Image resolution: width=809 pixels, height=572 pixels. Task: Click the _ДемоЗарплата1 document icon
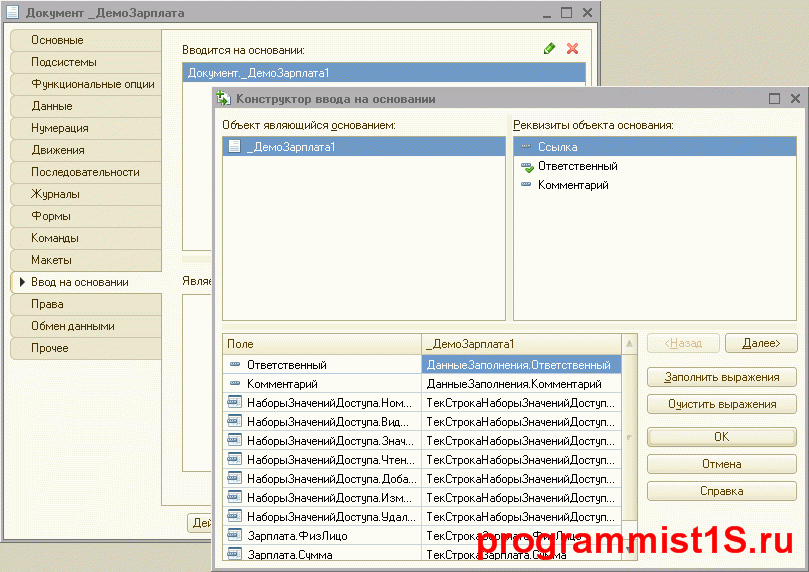pos(235,147)
